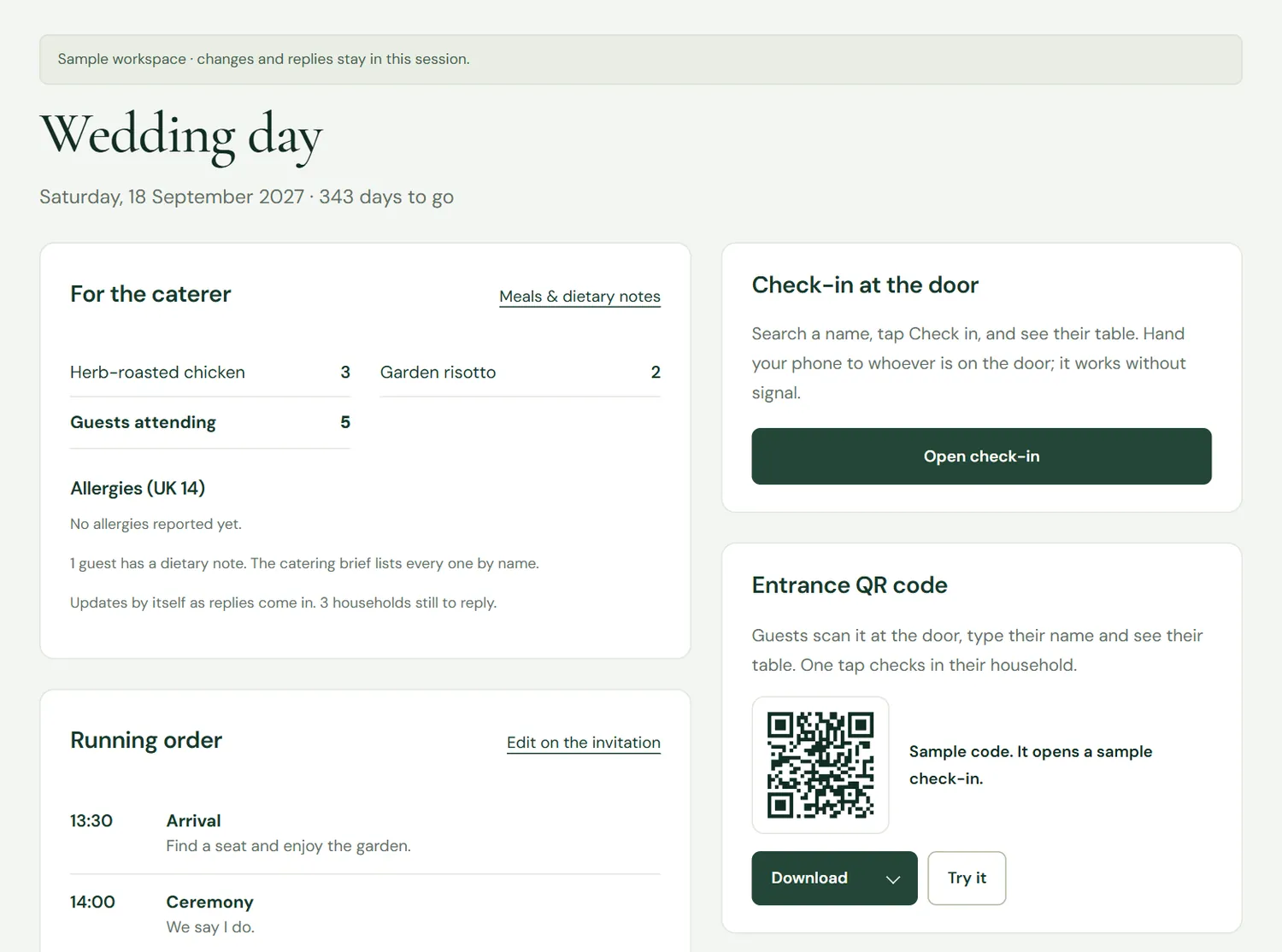
Task: Click the entrance QR code image
Action: click(820, 765)
